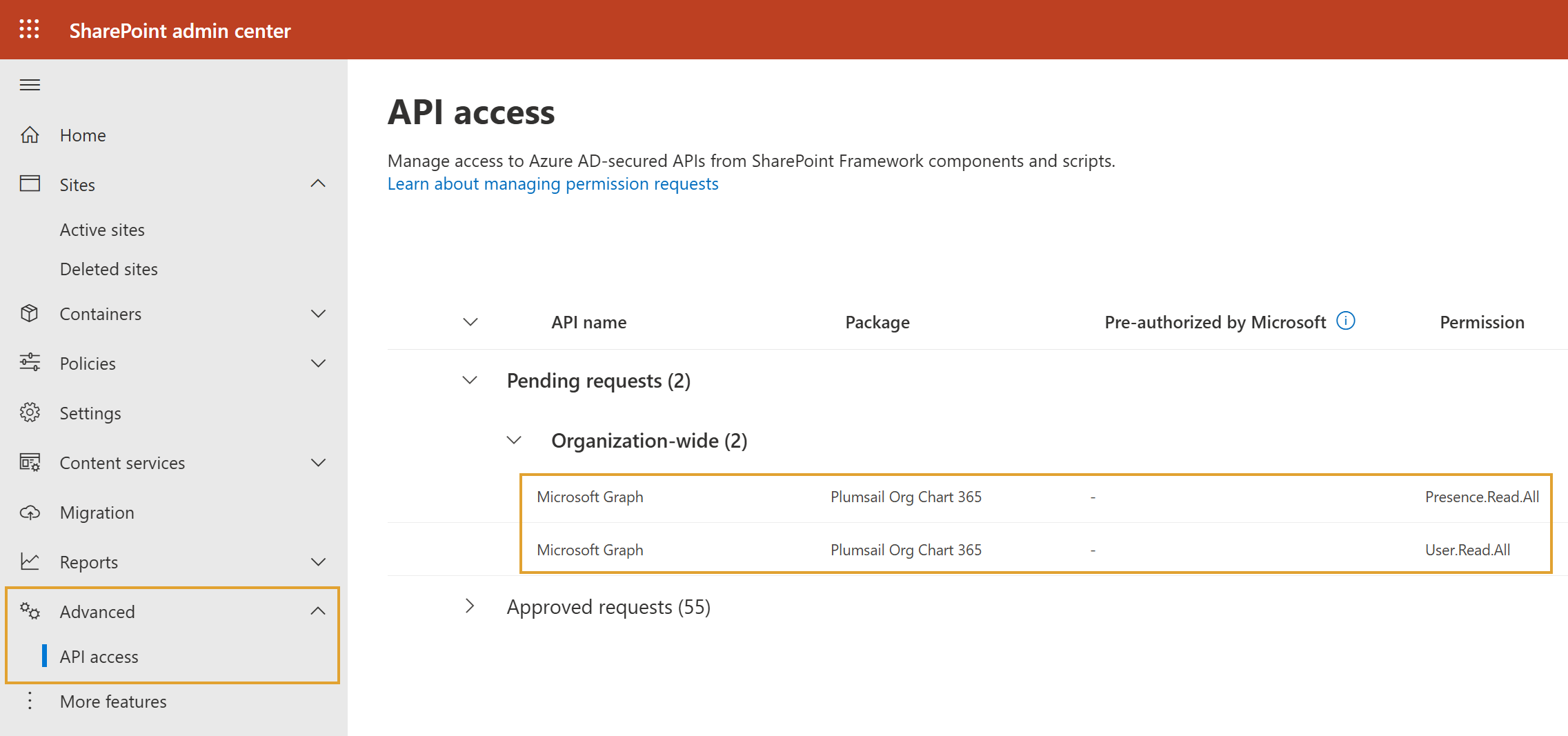The height and width of the screenshot is (736, 1568).
Task: Open the Home menu item
Action: (83, 135)
